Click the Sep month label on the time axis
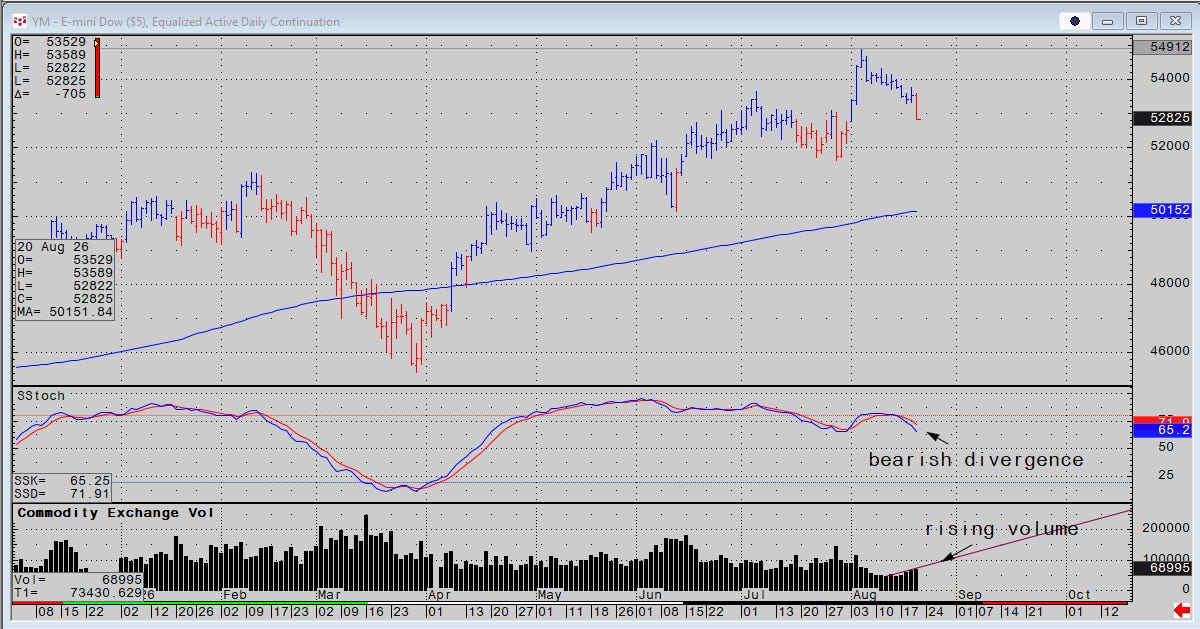 969,594
